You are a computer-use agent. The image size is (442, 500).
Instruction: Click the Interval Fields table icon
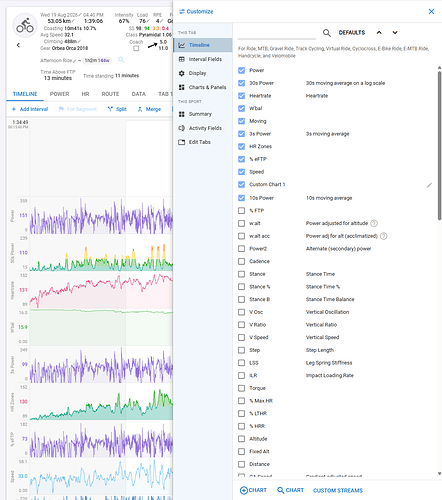pos(182,59)
